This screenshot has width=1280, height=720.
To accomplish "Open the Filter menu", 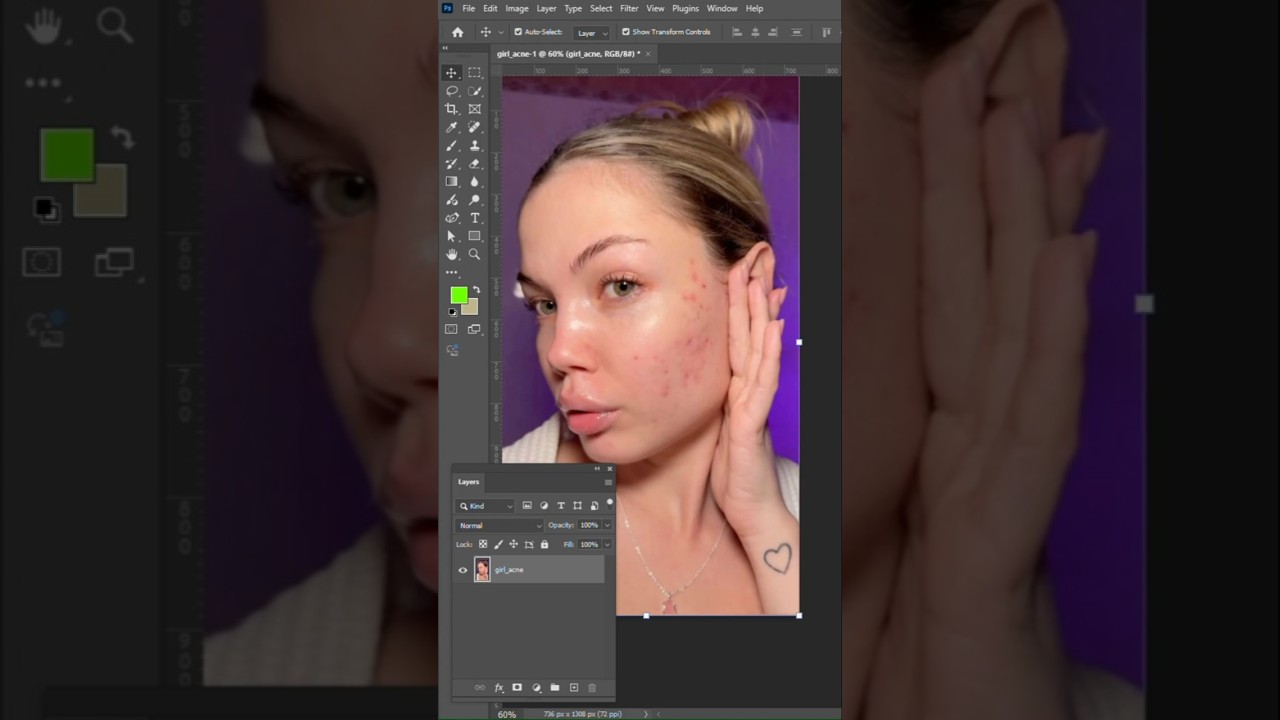I will click(x=629, y=8).
